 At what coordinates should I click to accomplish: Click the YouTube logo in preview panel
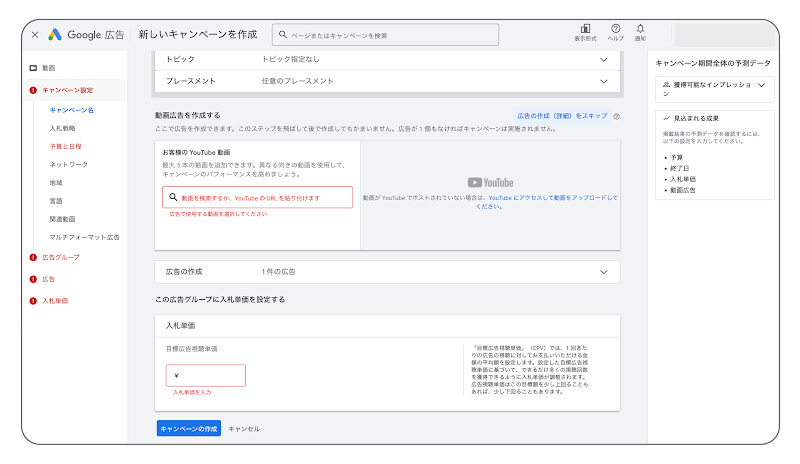click(x=490, y=183)
